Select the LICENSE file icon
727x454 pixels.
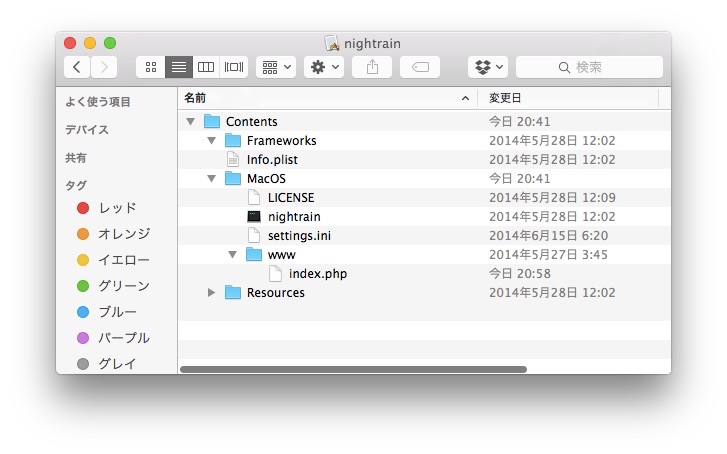[254, 198]
